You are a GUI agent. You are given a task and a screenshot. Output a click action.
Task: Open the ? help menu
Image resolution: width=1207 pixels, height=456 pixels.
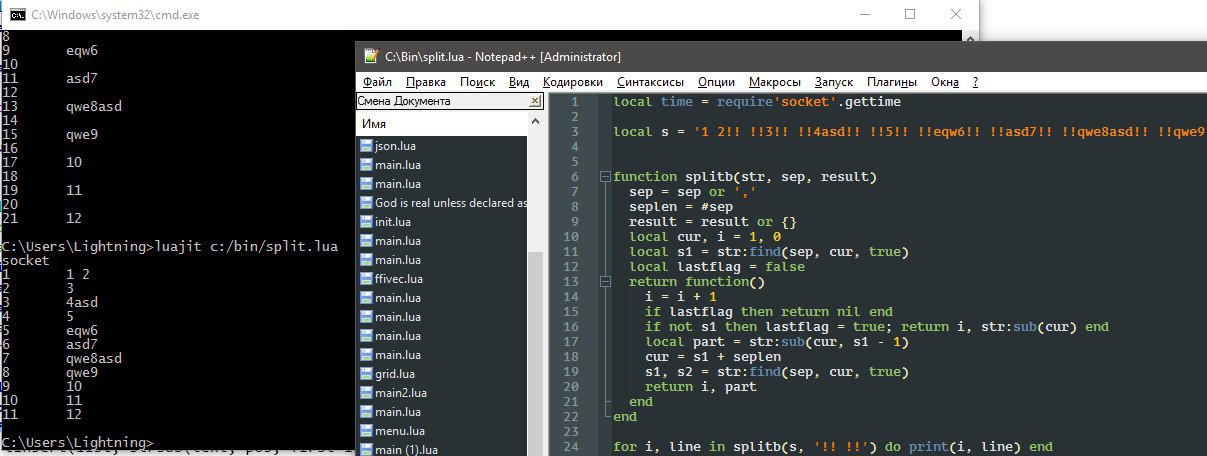(x=975, y=82)
